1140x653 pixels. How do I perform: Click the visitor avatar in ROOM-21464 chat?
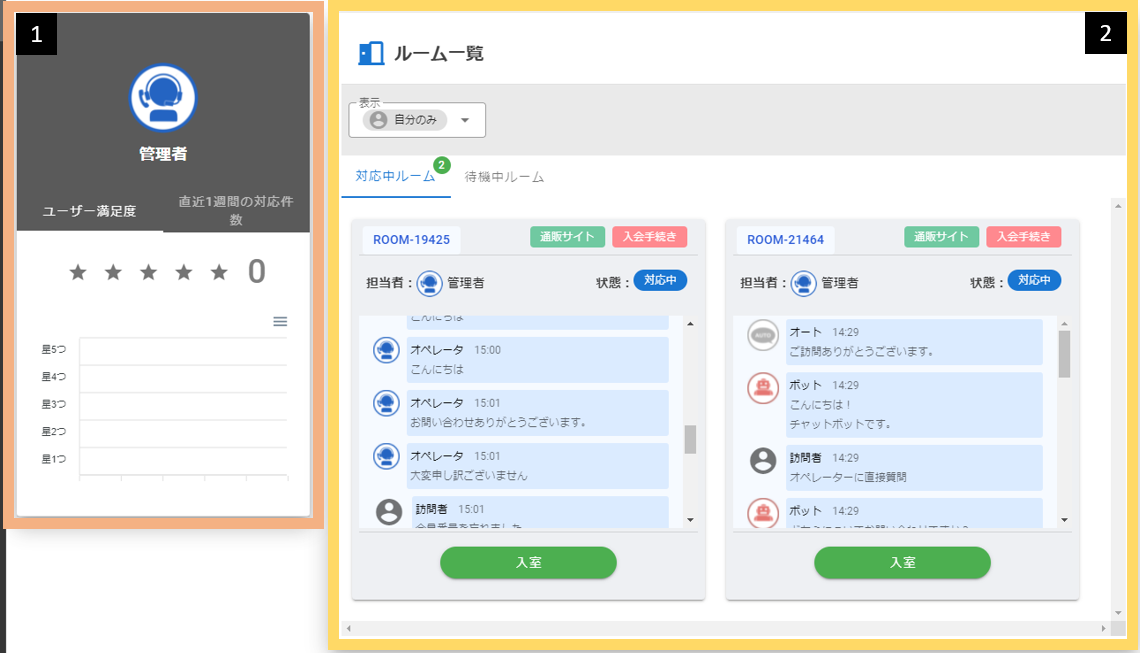point(763,461)
